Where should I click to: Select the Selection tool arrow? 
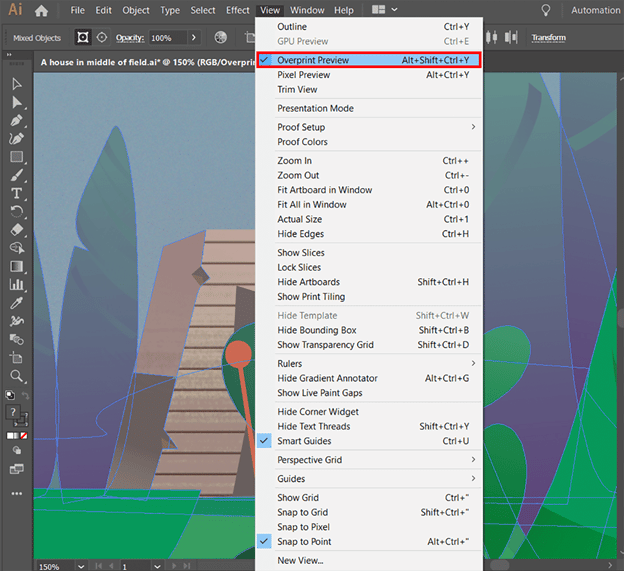tap(17, 85)
